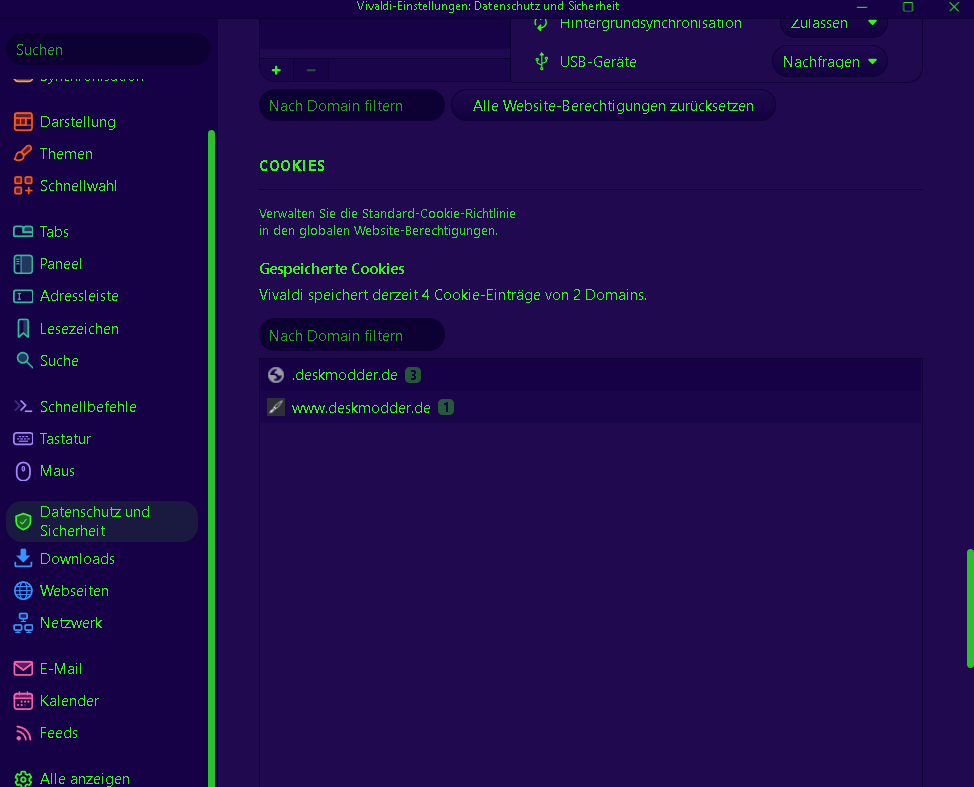
Task: Click the Hintergrundsynchronisation label
Action: pos(650,24)
